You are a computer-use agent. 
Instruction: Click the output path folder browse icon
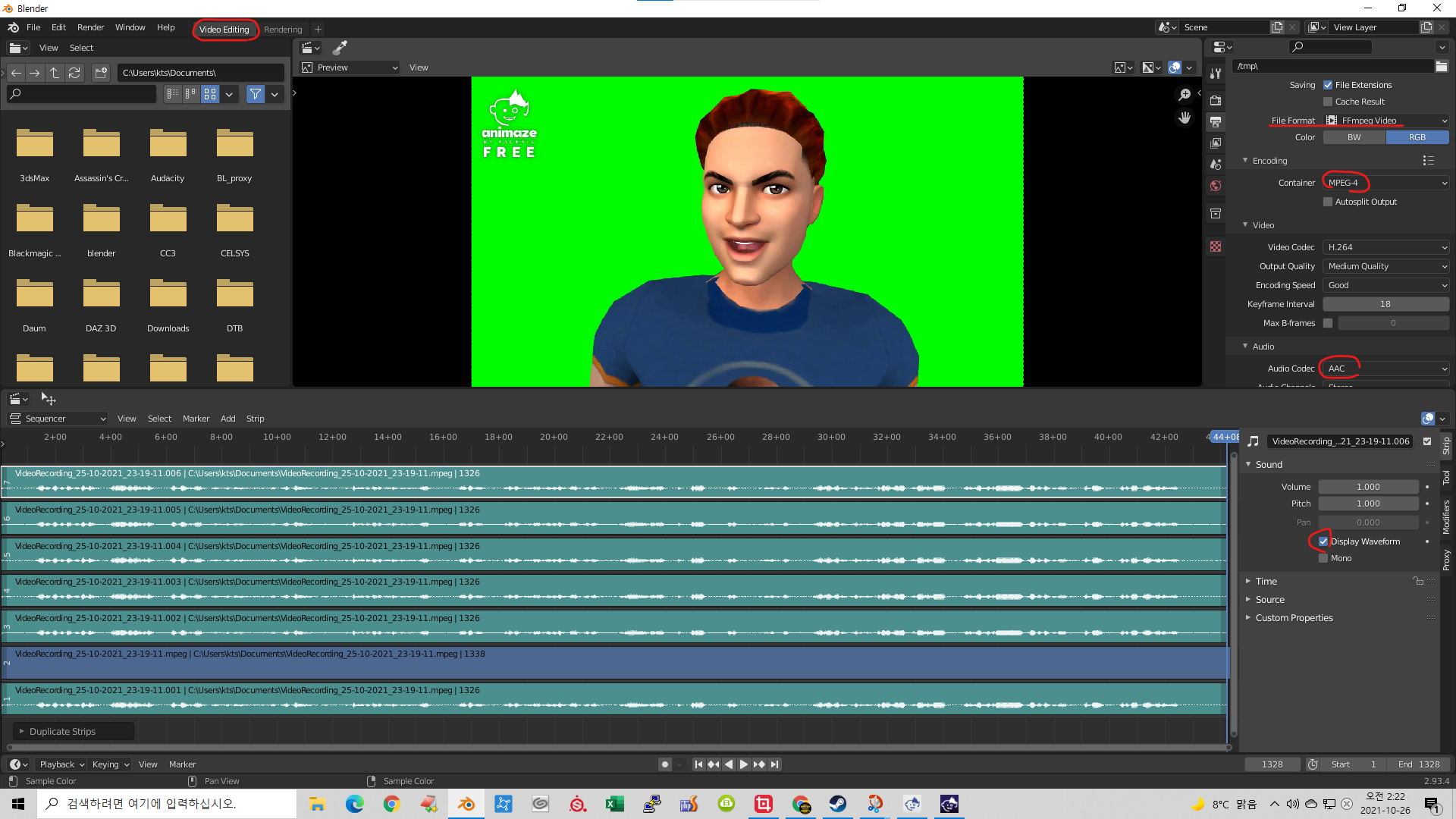pos(1441,67)
